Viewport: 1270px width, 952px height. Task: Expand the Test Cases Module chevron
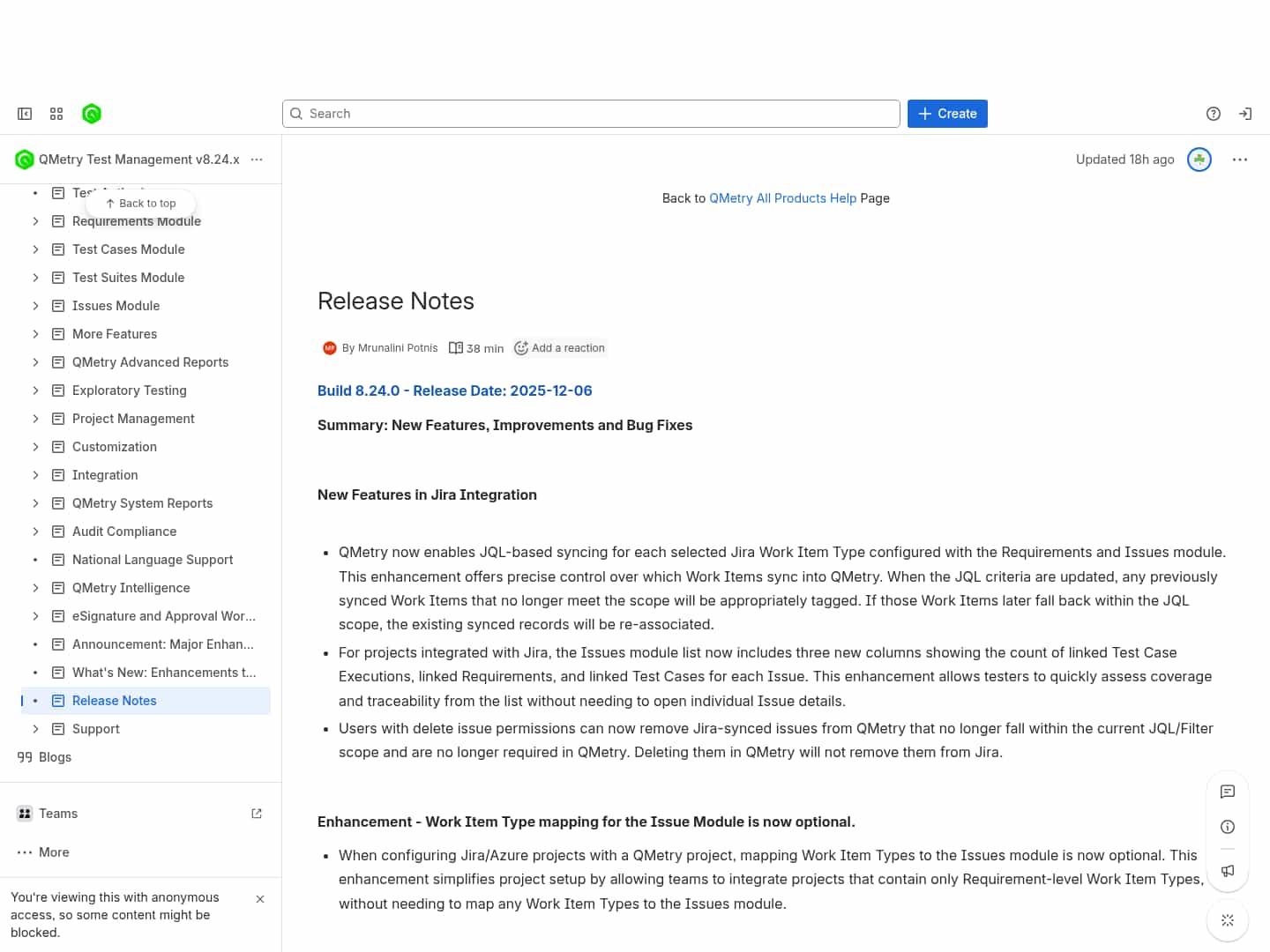[35, 249]
